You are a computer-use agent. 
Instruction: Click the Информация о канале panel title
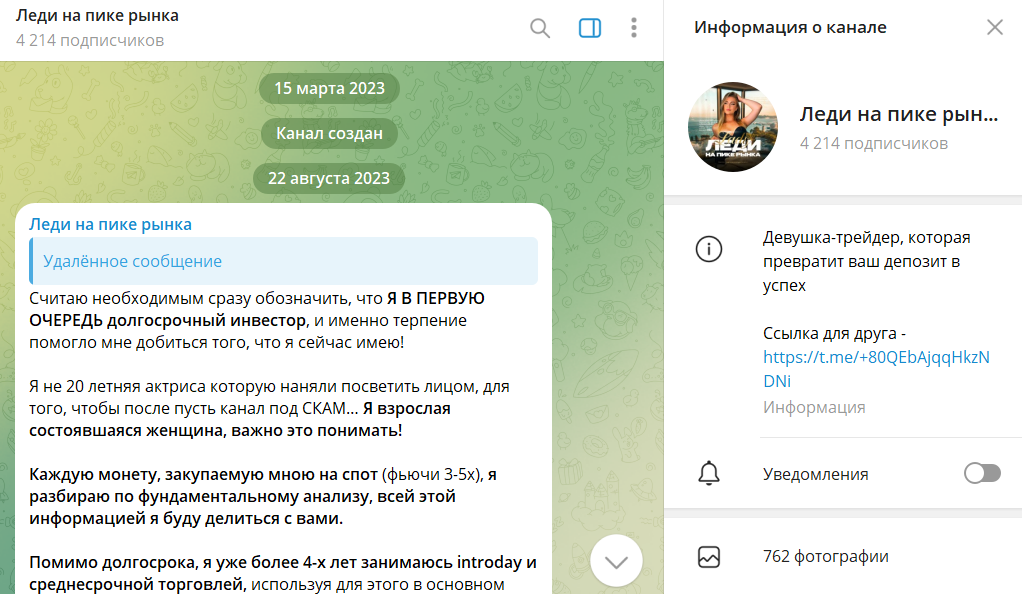[790, 27]
